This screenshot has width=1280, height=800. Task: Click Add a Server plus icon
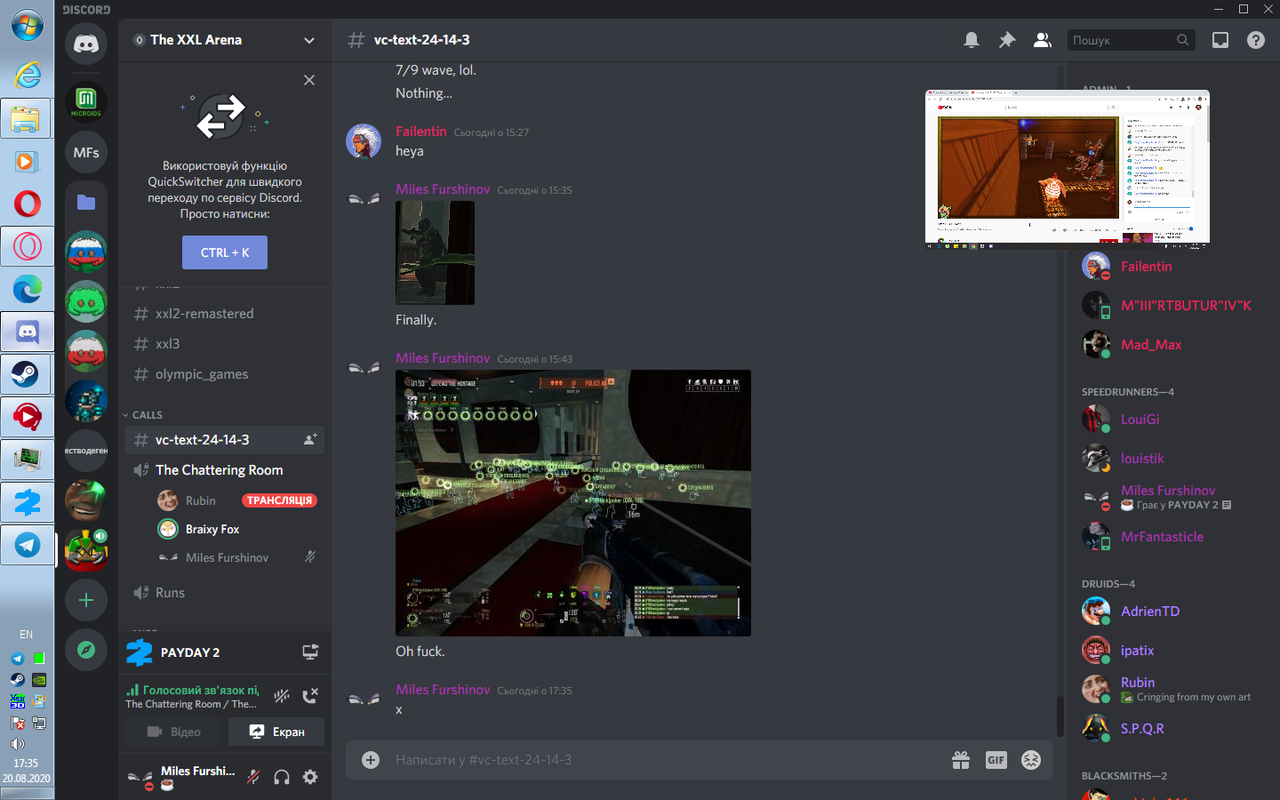pyautogui.click(x=86, y=600)
